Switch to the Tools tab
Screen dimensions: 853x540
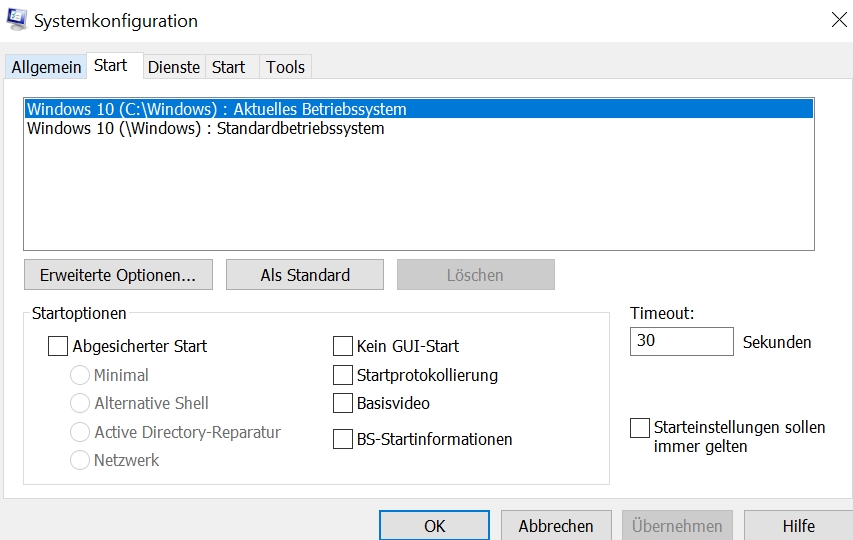click(285, 67)
